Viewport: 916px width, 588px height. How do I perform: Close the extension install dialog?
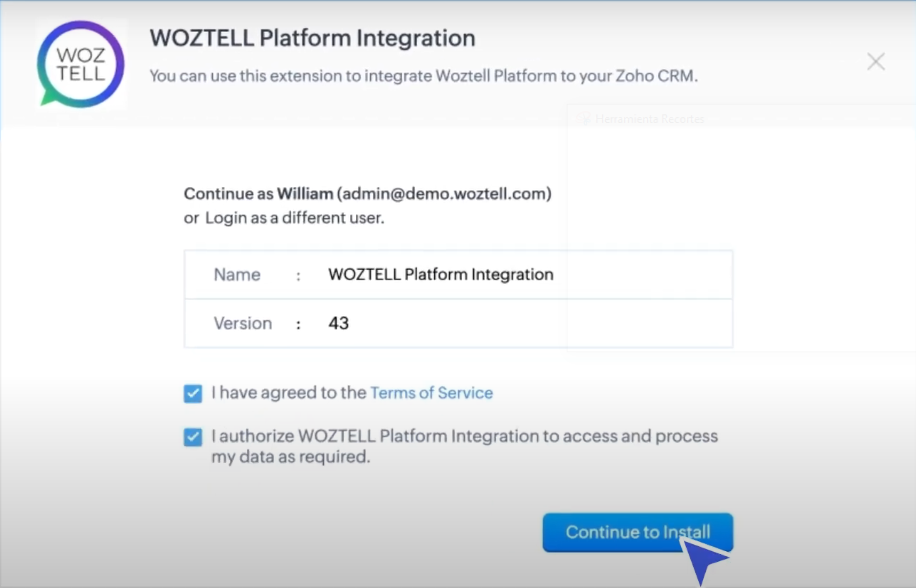[x=875, y=61]
